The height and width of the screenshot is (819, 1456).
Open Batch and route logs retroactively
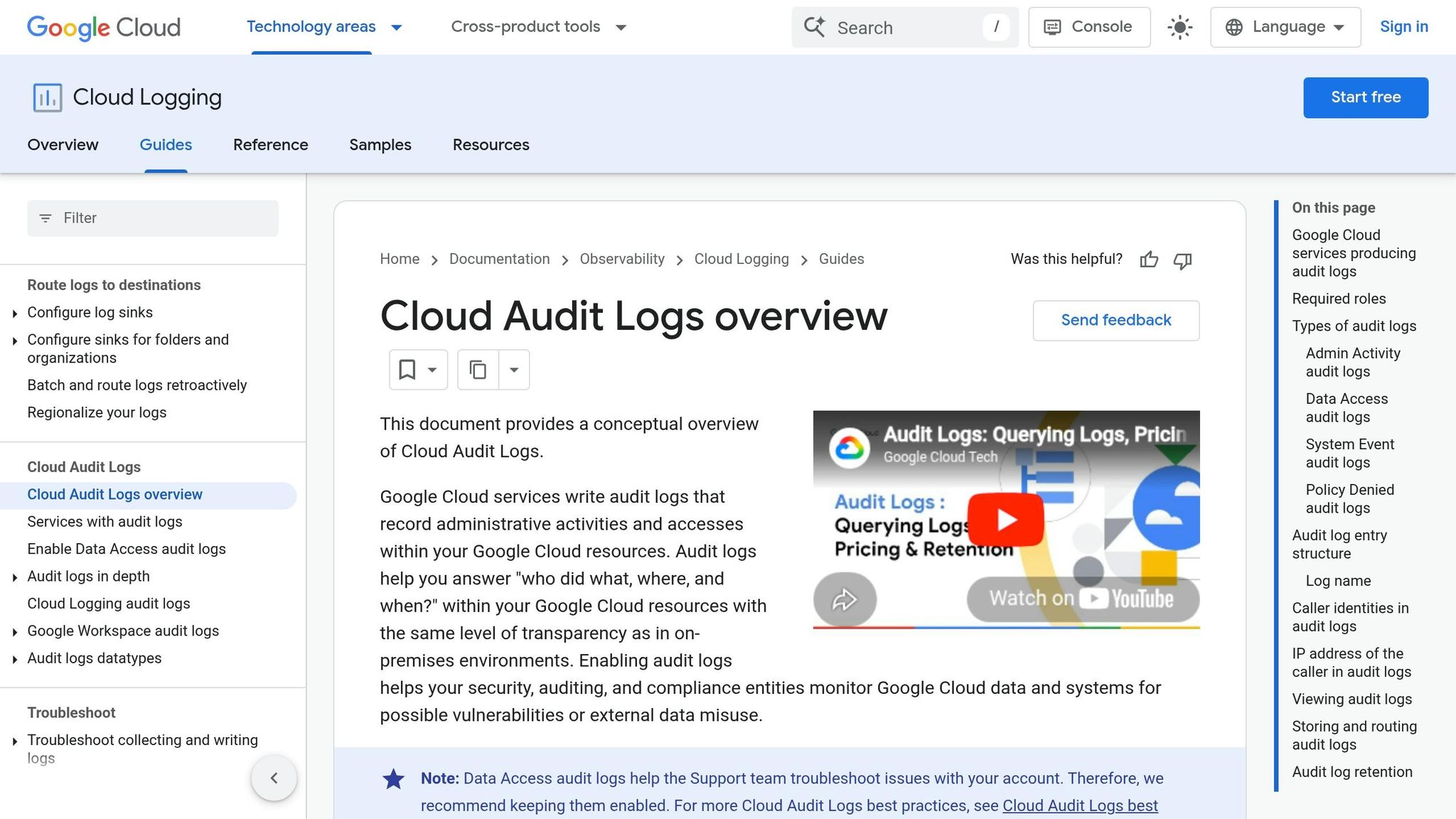coord(137,385)
